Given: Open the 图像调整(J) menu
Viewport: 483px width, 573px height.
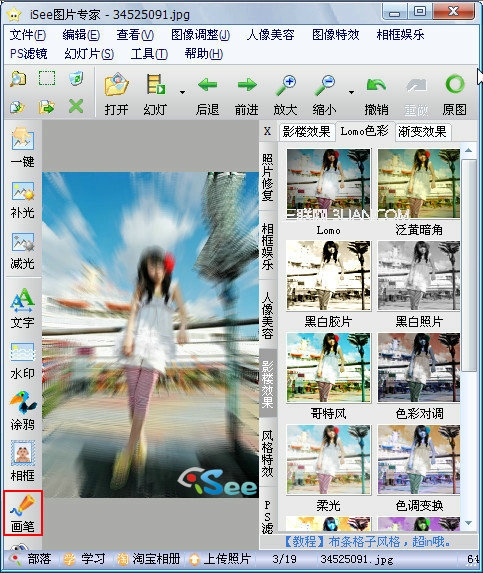Looking at the screenshot, I should click(x=201, y=35).
